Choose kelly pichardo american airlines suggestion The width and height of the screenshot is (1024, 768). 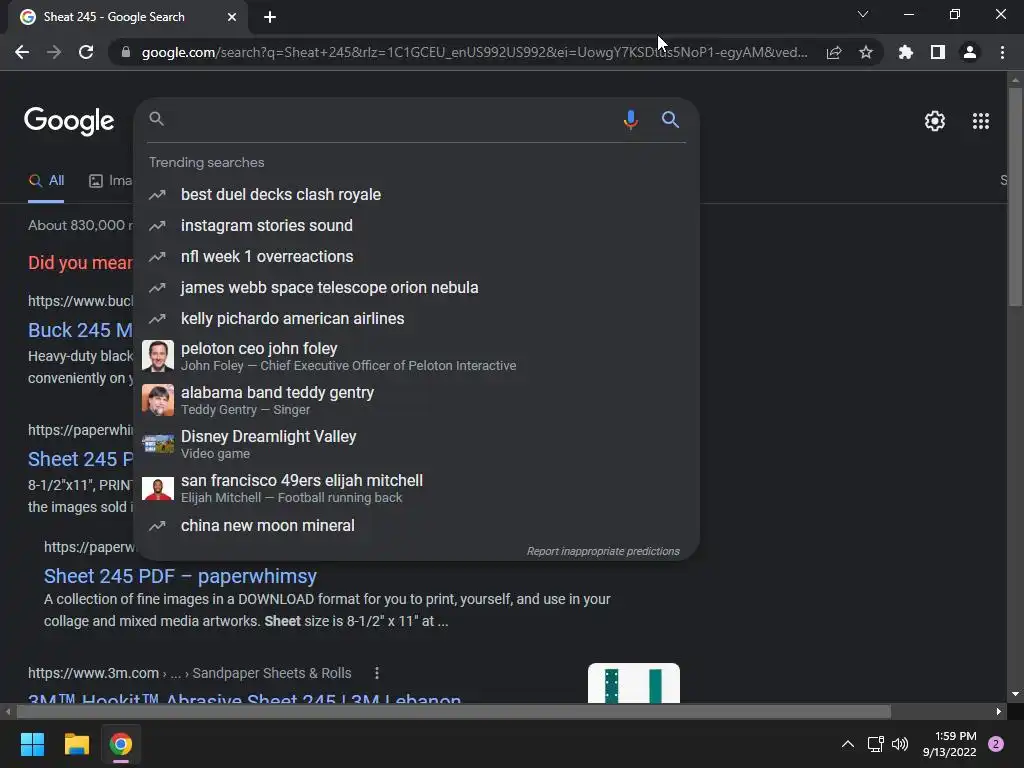416,319
